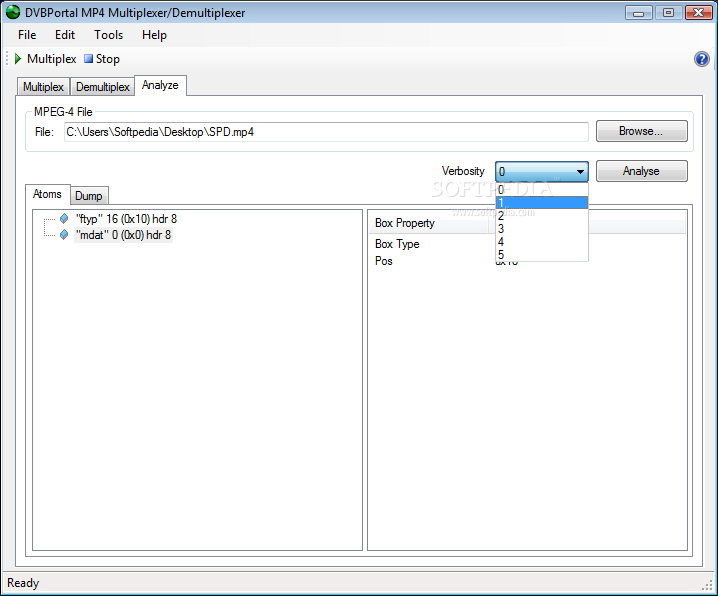Image resolution: width=718 pixels, height=596 pixels.
Task: Open the Edit menu
Action: (65, 35)
